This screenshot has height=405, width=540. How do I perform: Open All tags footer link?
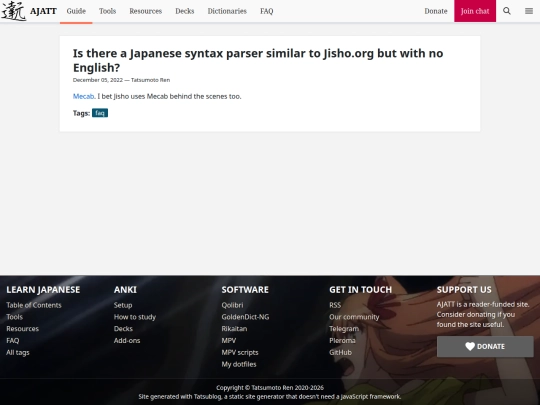18,352
